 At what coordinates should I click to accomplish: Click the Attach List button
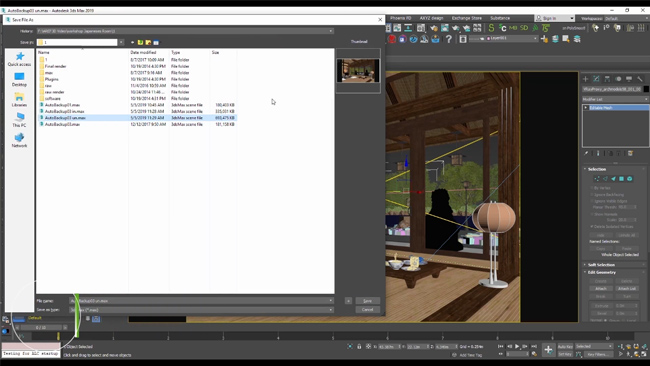[x=627, y=288]
